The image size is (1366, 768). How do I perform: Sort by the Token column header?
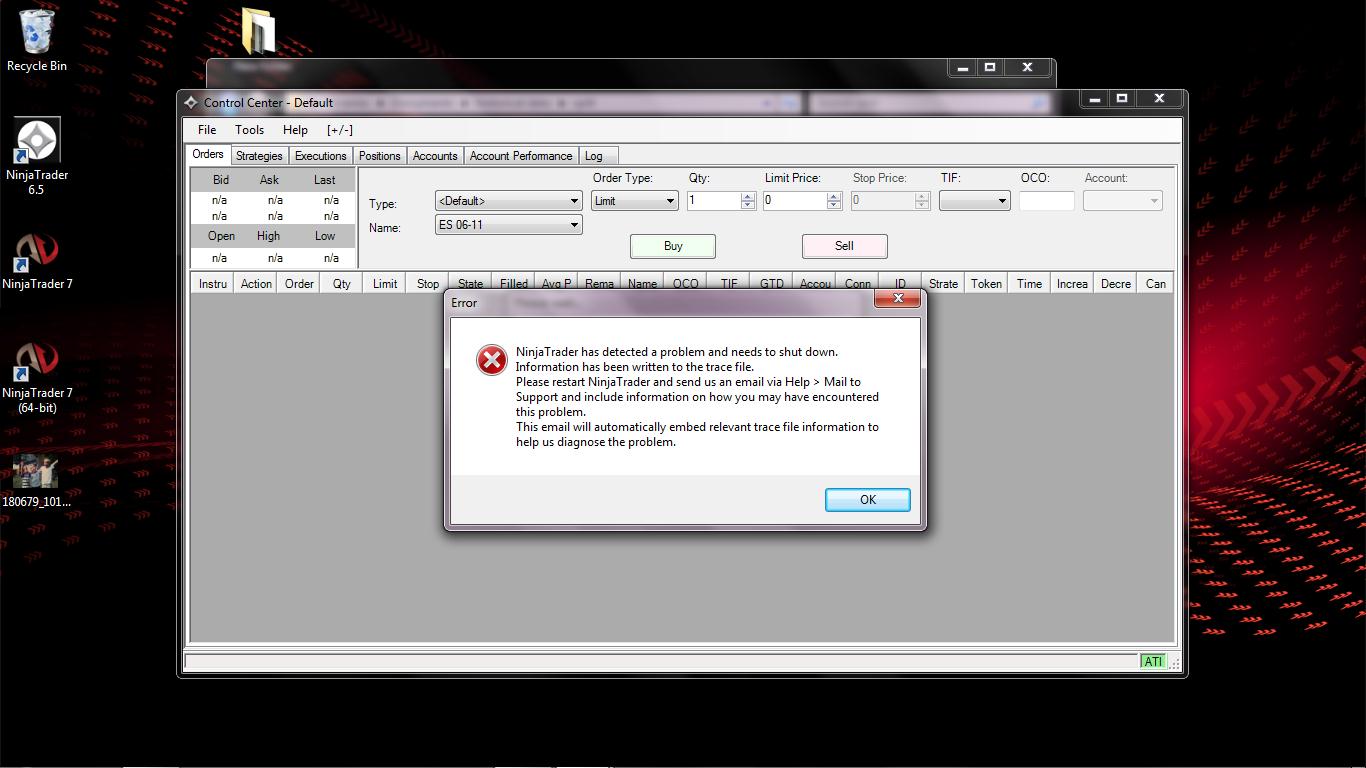[986, 283]
